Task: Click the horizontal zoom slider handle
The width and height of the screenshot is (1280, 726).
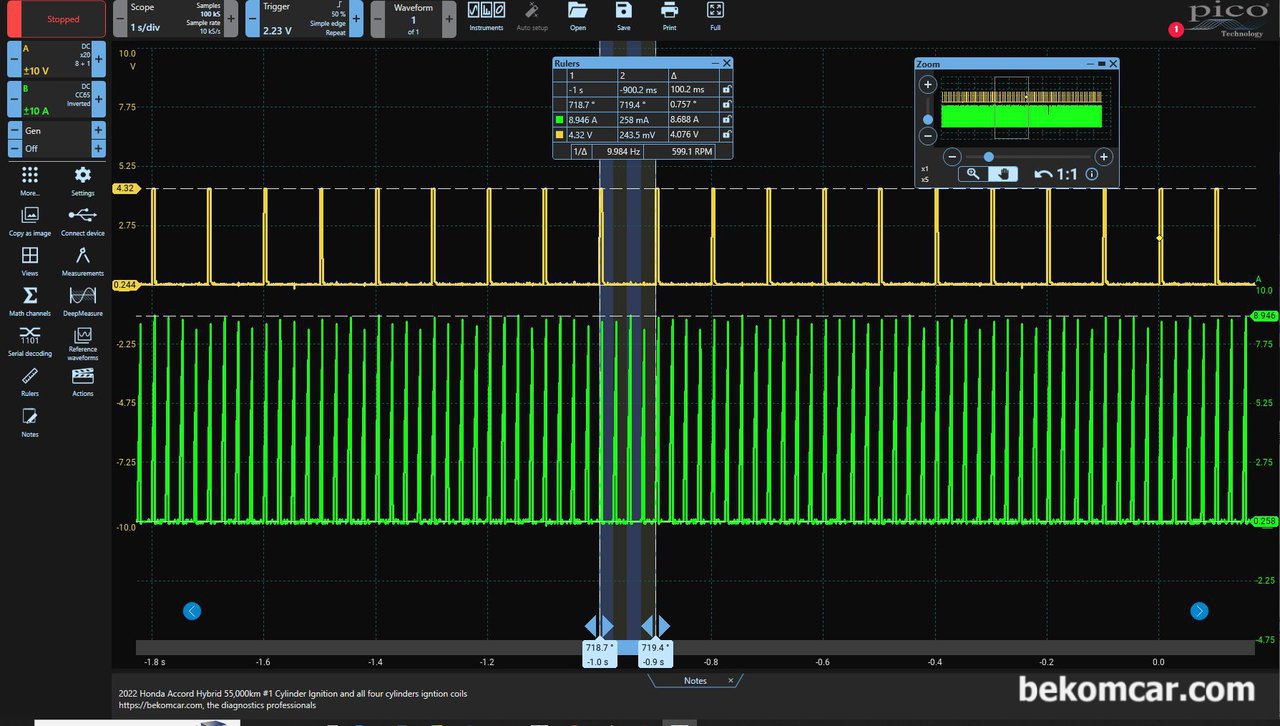Action: (x=988, y=157)
